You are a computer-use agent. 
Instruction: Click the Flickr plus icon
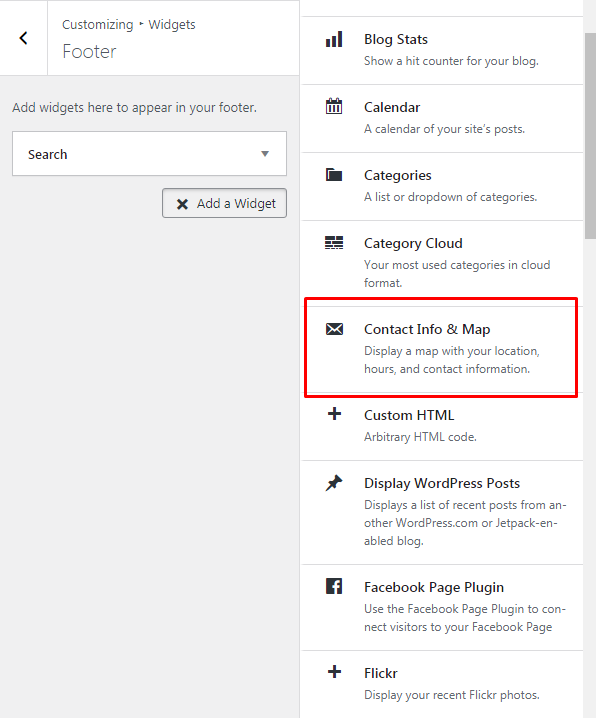[x=334, y=672]
